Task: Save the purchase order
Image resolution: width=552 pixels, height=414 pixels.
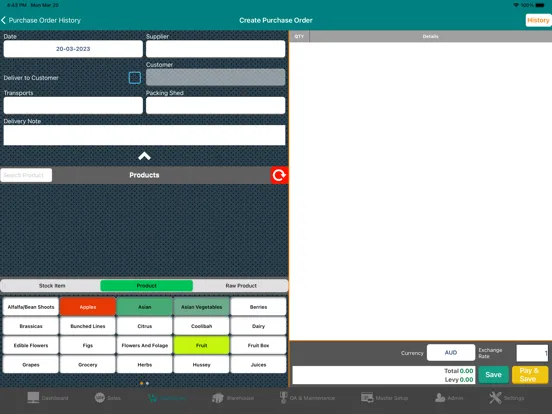Action: 494,375
